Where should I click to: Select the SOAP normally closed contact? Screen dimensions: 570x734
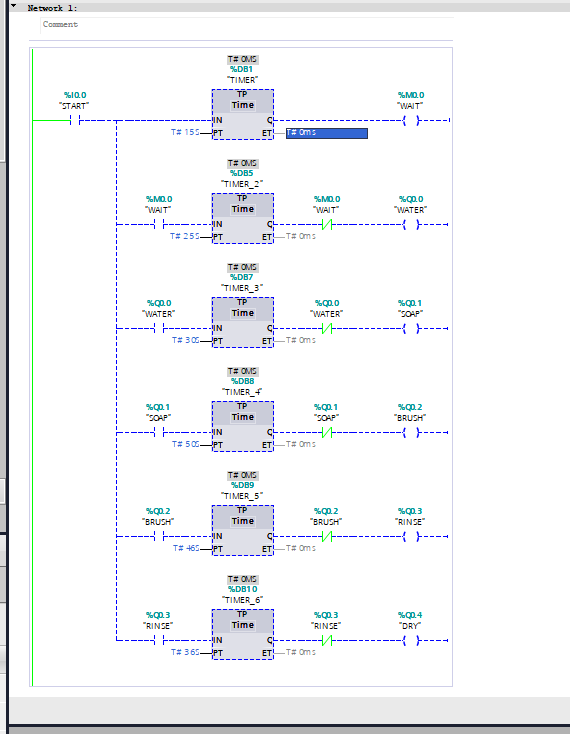tap(327, 433)
